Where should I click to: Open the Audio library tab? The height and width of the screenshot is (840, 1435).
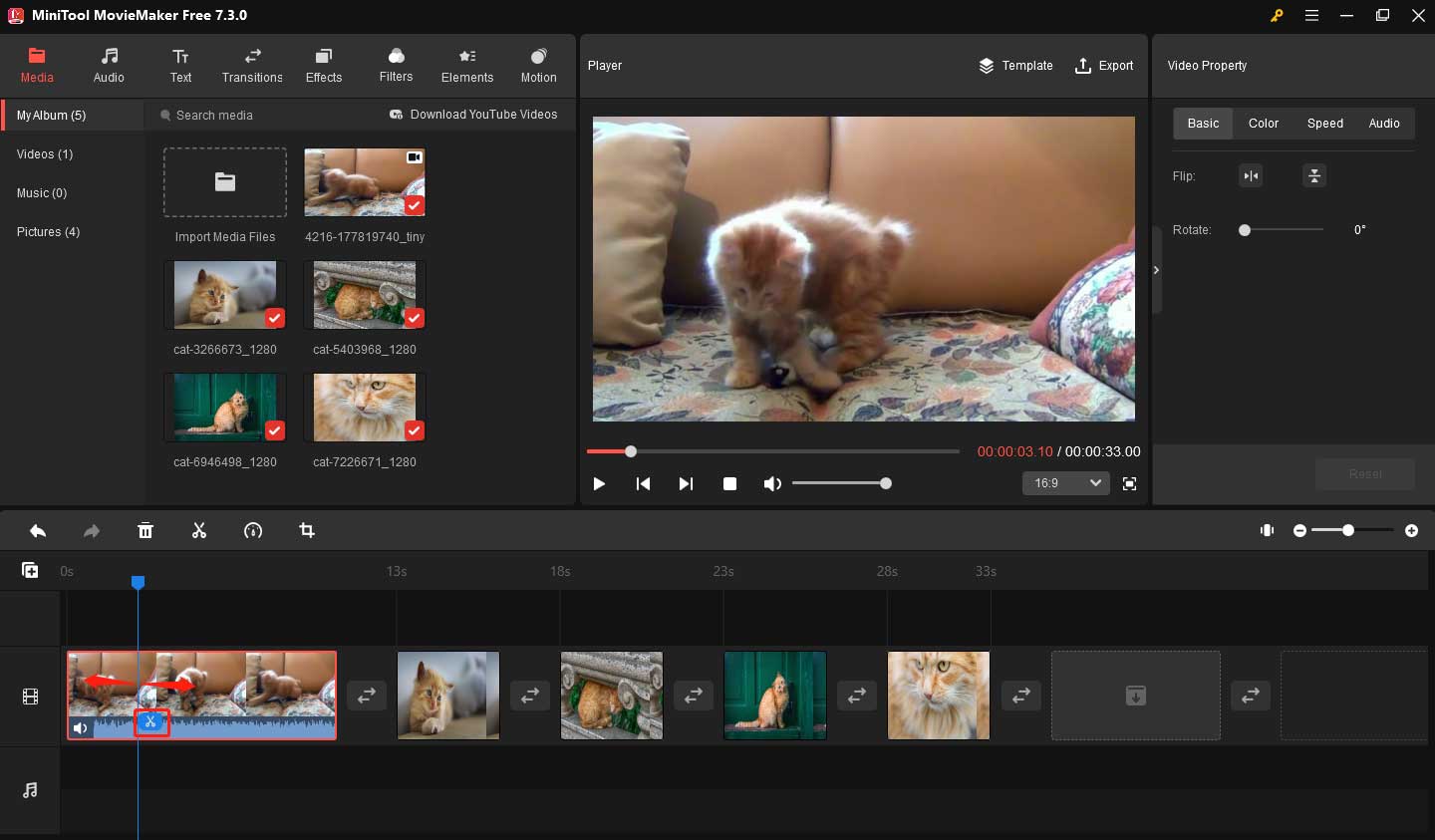click(109, 66)
